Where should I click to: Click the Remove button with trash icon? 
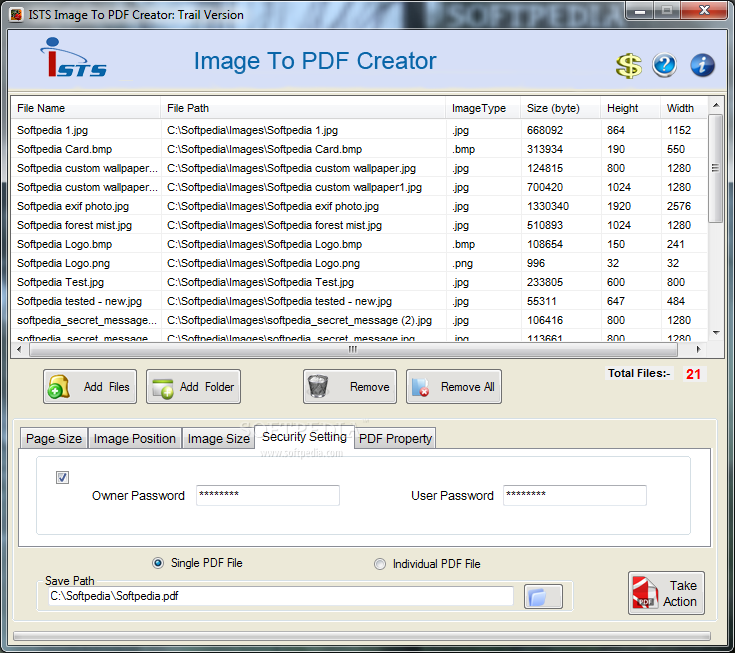pos(350,387)
